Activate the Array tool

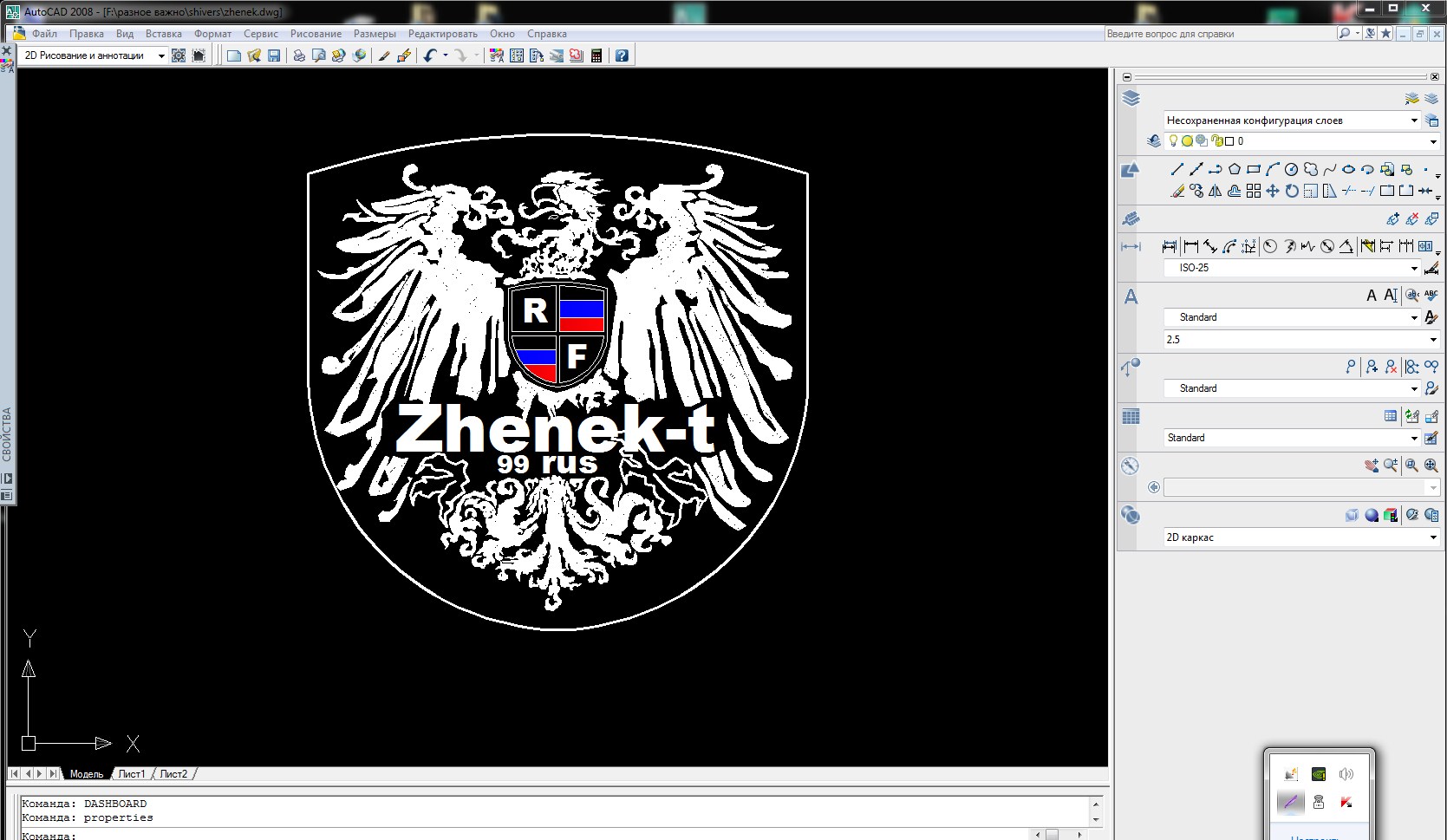point(1253,192)
